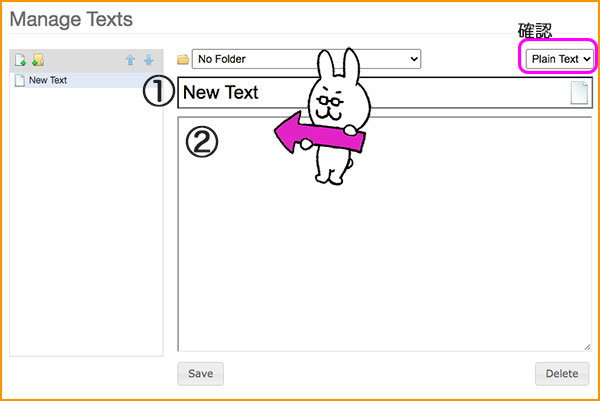The height and width of the screenshot is (401, 600).
Task: Select New Text in the text list
Action: 86,80
